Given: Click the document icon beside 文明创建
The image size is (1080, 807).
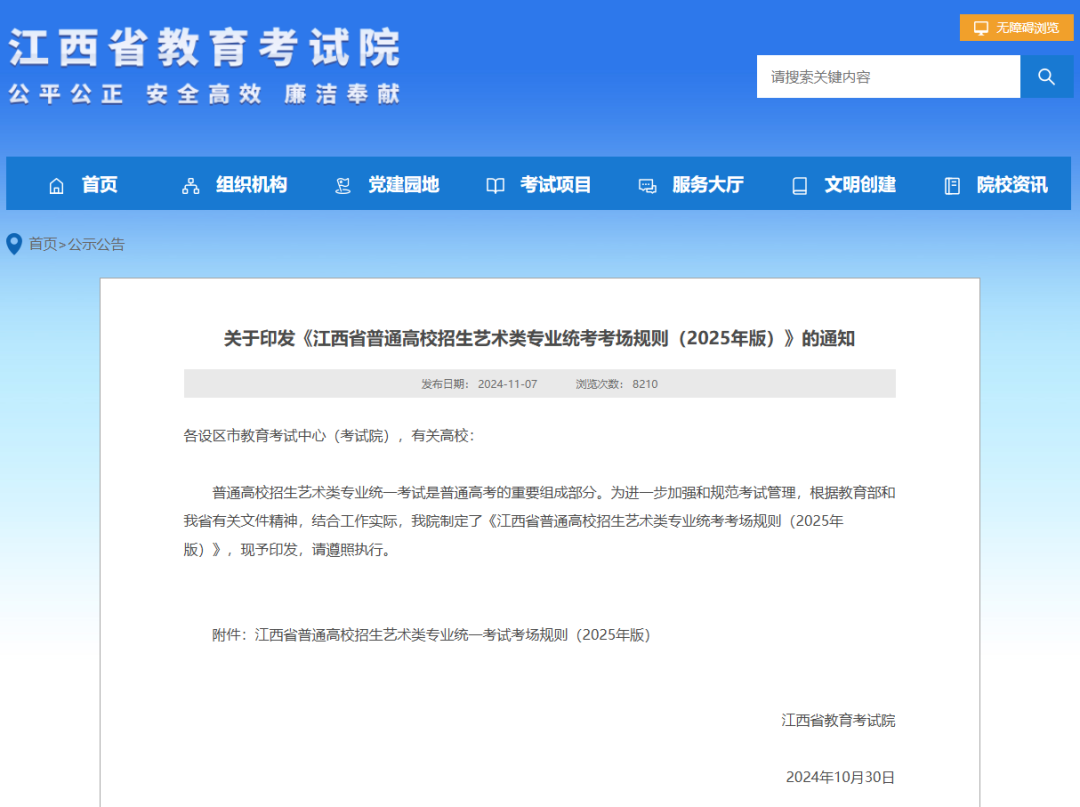Looking at the screenshot, I should 800,186.
